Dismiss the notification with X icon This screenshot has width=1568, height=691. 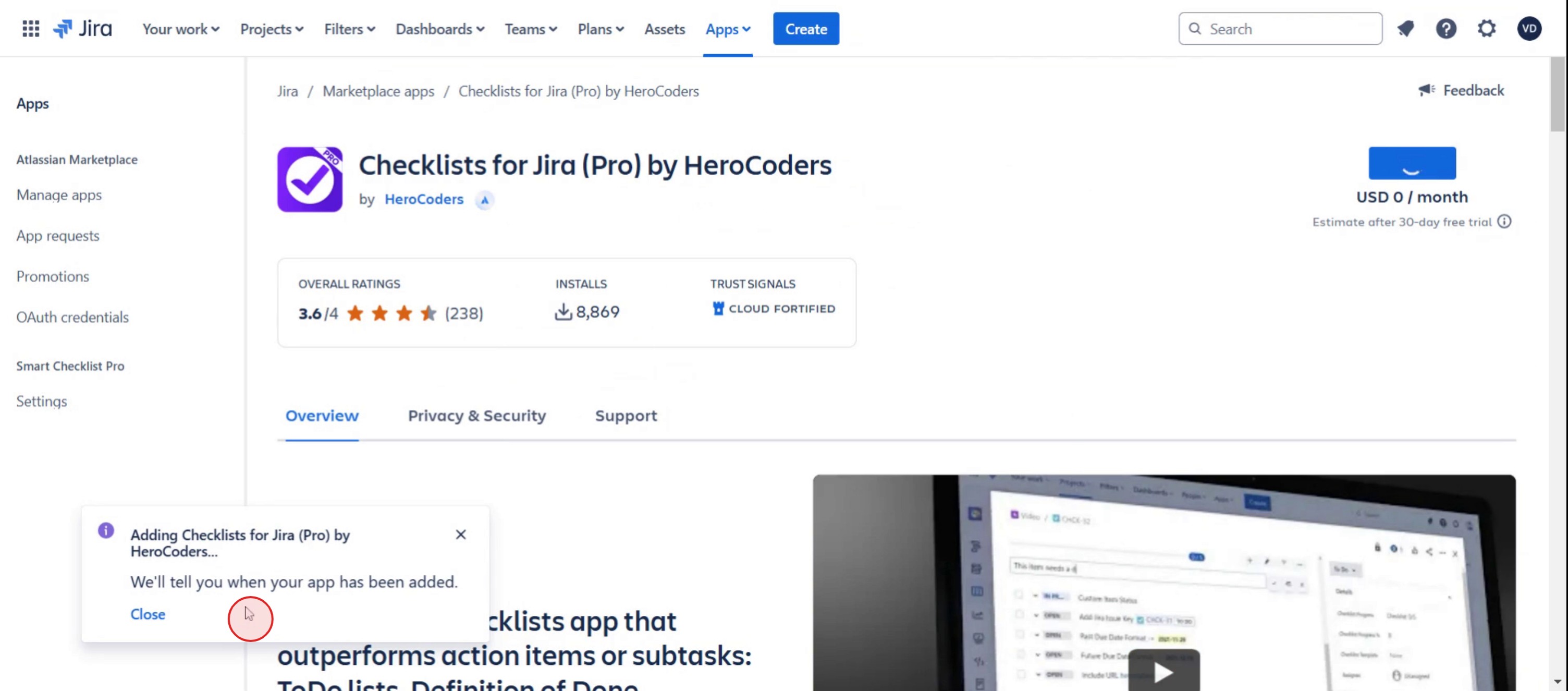pyautogui.click(x=461, y=535)
